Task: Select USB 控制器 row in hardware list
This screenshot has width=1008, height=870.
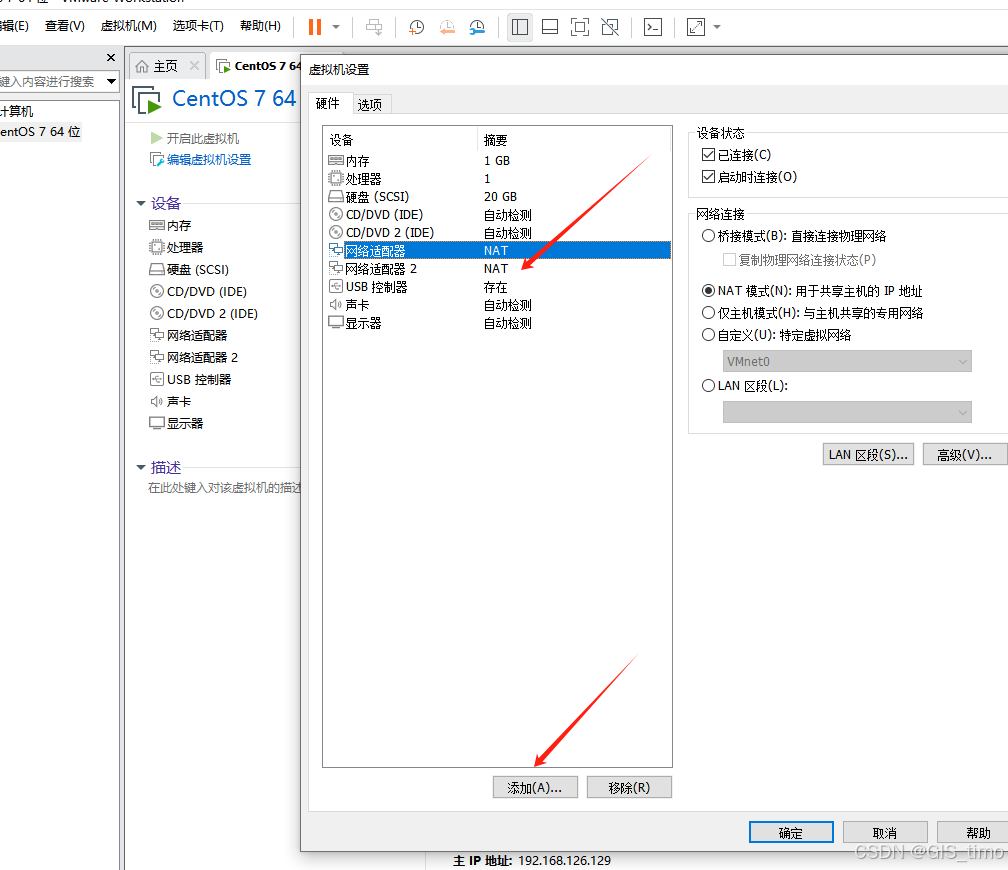Action: coord(498,287)
